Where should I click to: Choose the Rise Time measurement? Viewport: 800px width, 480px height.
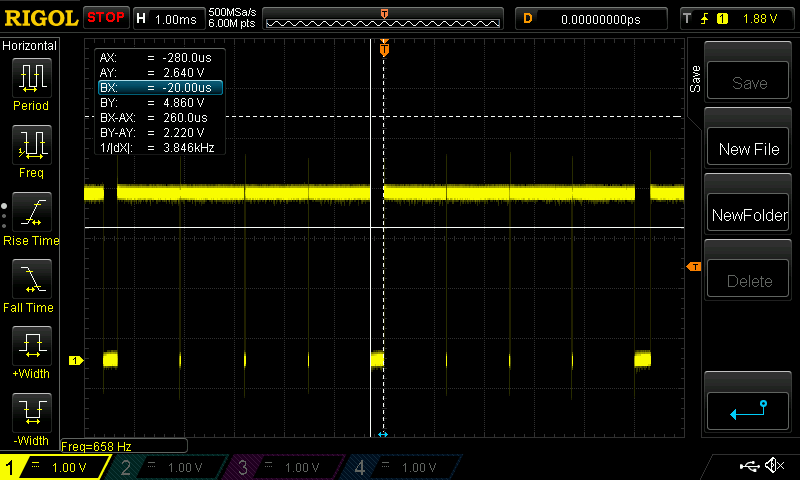click(31, 218)
